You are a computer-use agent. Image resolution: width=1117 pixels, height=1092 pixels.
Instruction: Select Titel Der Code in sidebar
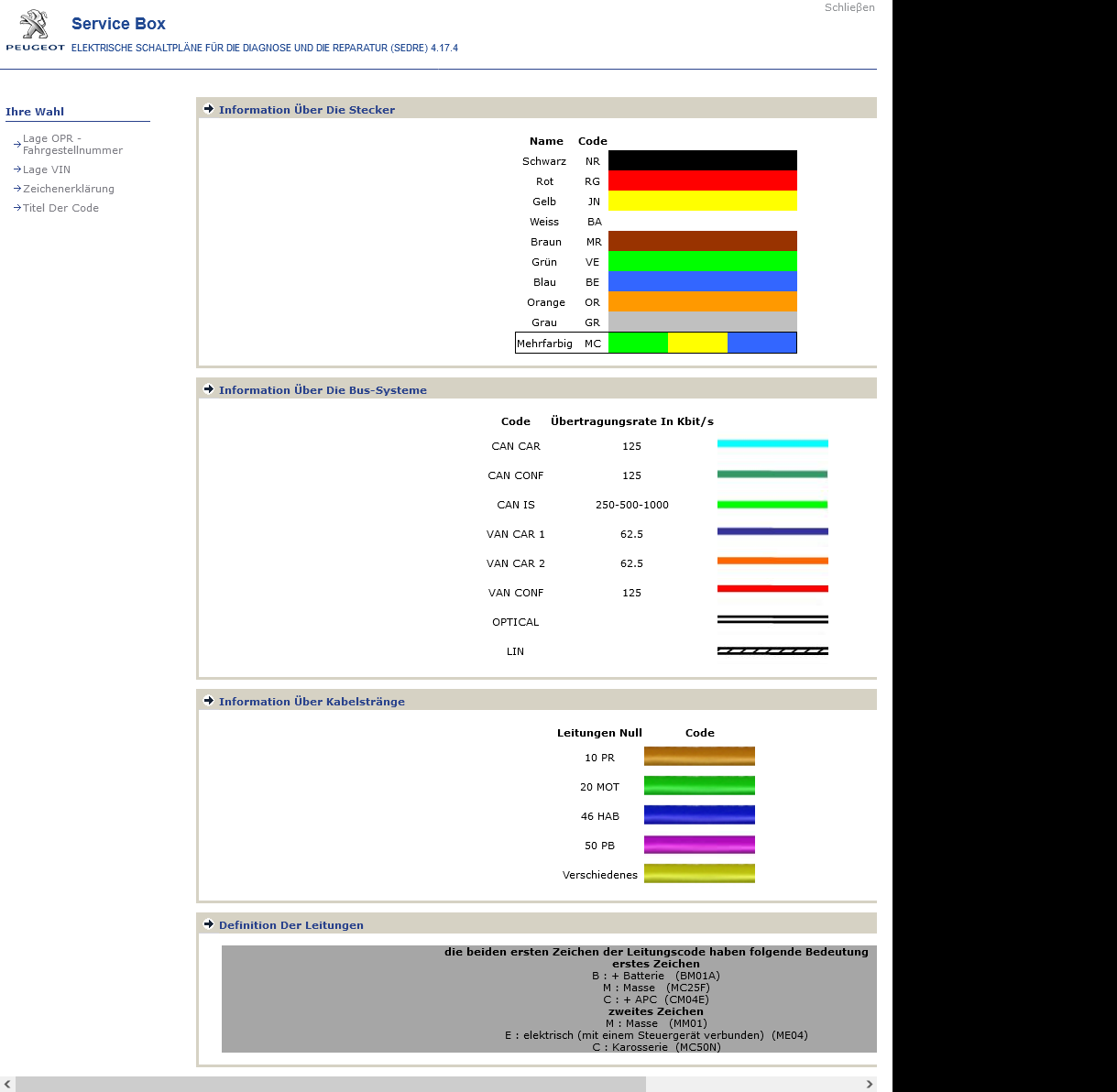pos(60,208)
